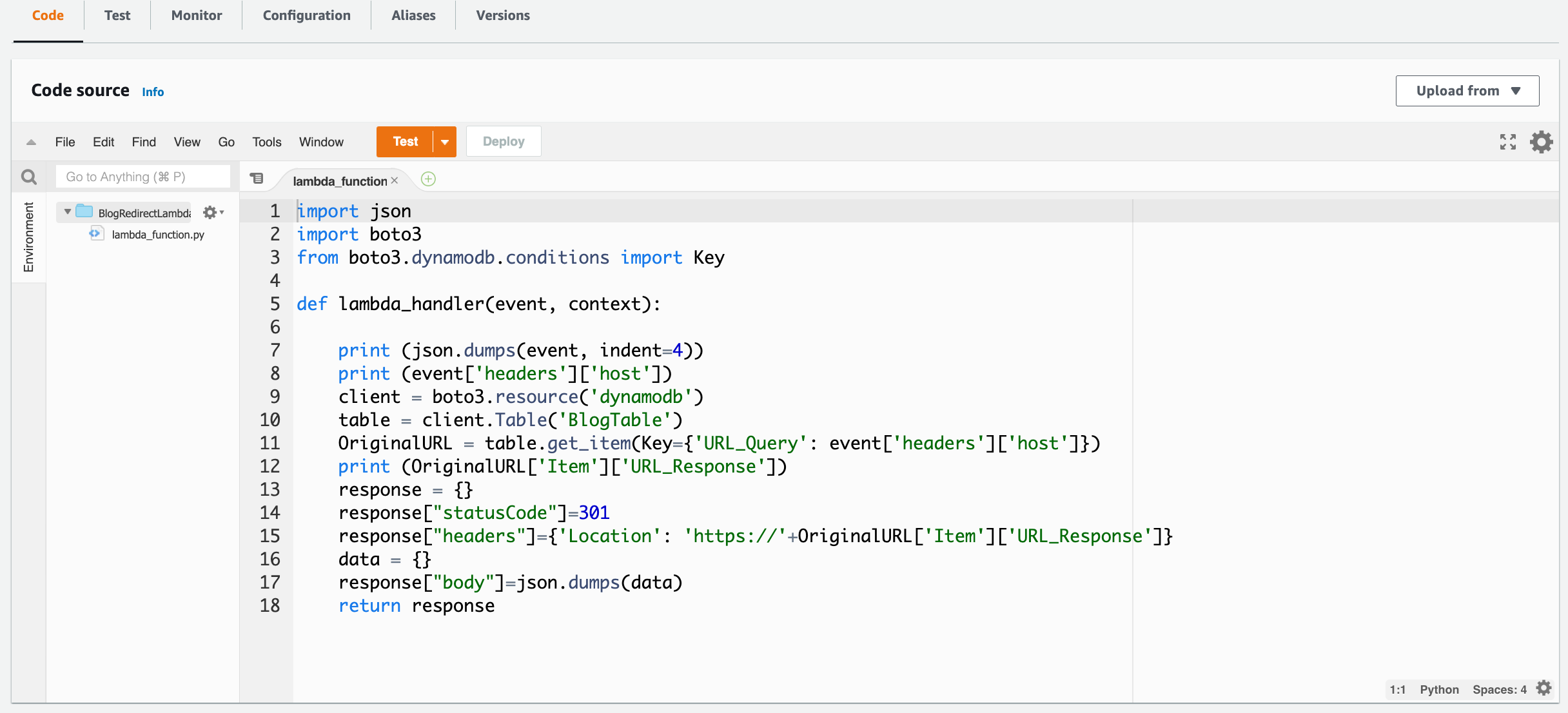Run the Test button
Screen dimensions: 1568x713
406,141
